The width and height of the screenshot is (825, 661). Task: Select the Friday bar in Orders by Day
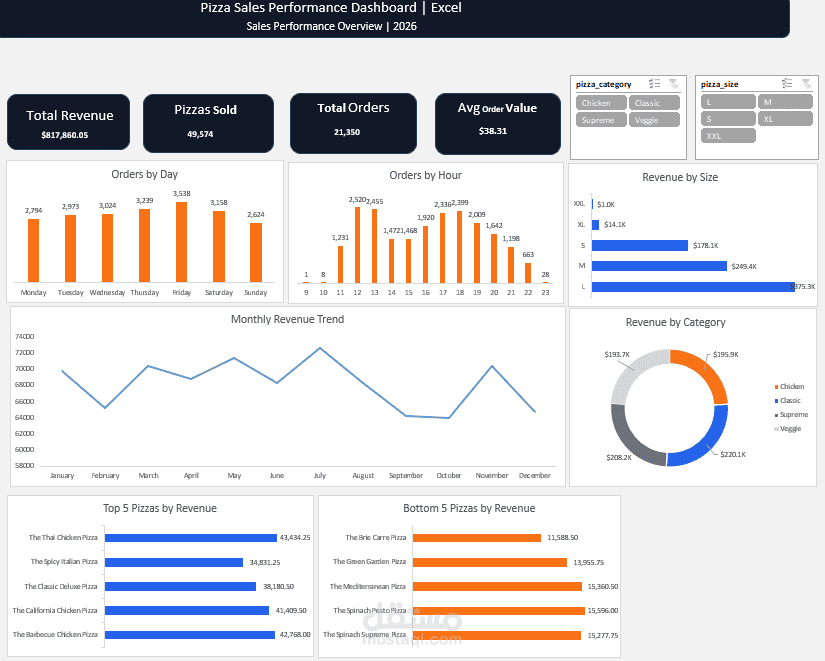pos(182,242)
